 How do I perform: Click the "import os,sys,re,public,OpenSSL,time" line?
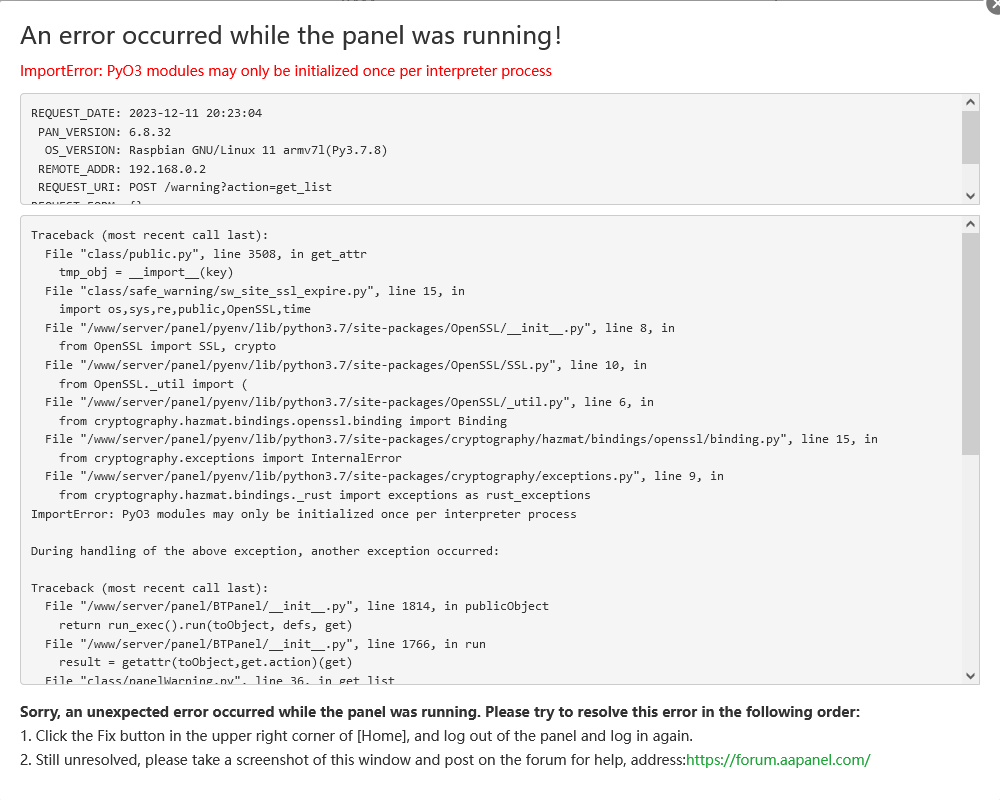click(184, 309)
